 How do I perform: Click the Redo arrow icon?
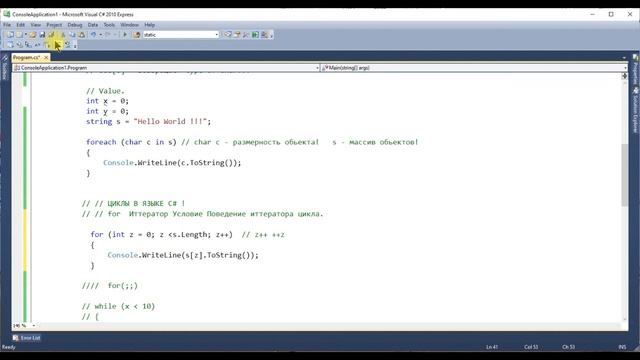(x=108, y=35)
